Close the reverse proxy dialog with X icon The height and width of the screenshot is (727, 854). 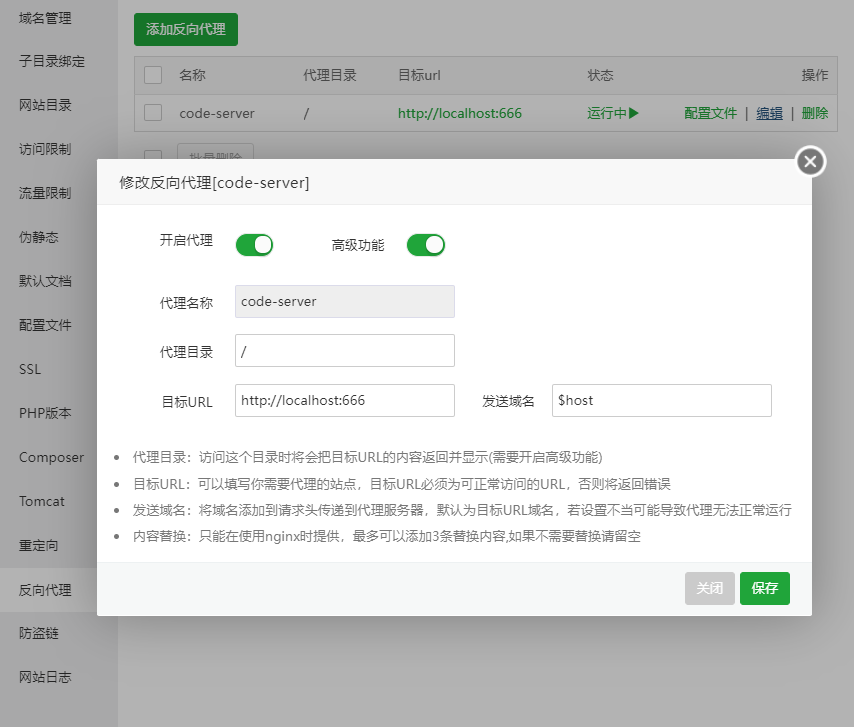coord(810,162)
